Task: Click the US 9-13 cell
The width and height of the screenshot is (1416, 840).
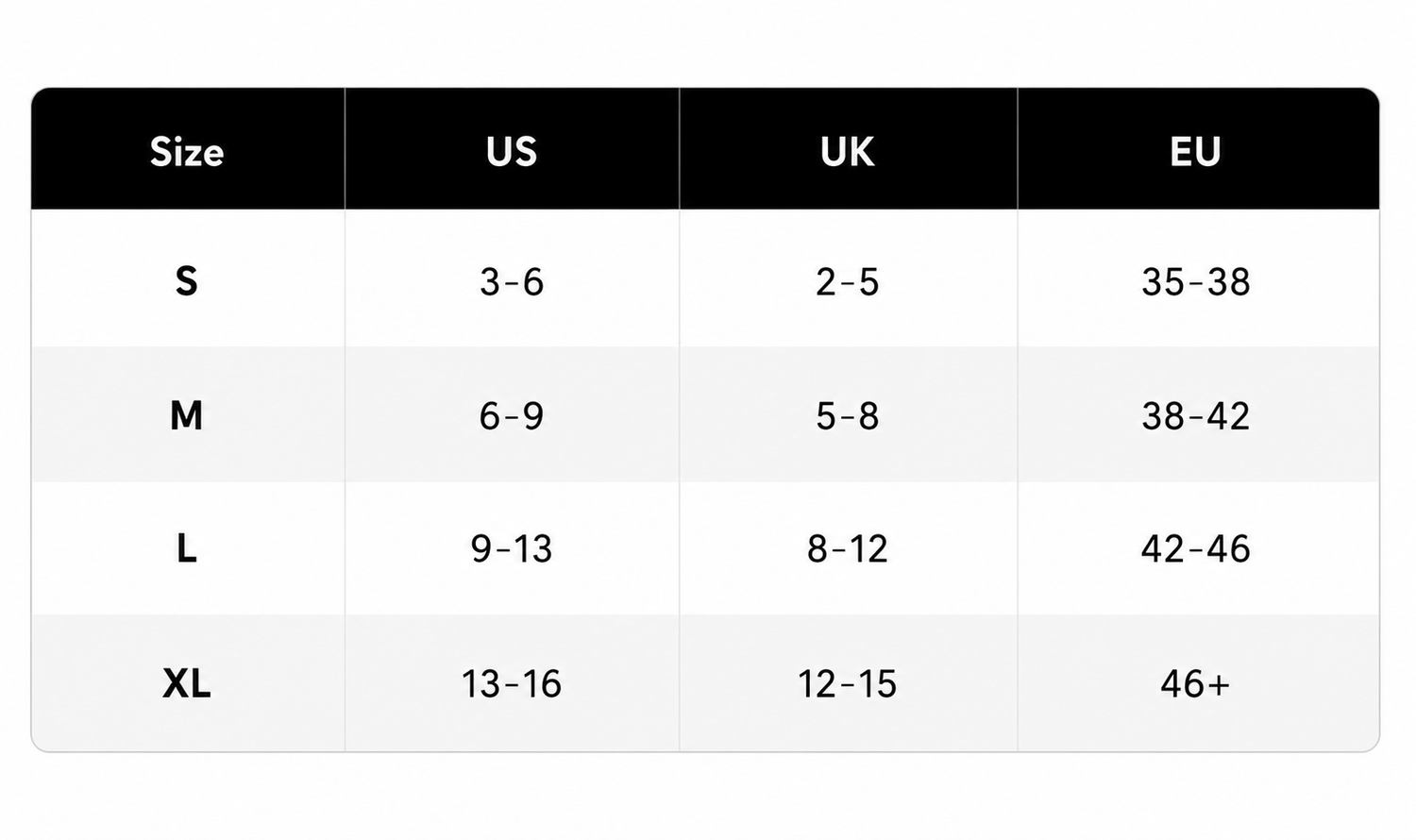Action: [512, 548]
